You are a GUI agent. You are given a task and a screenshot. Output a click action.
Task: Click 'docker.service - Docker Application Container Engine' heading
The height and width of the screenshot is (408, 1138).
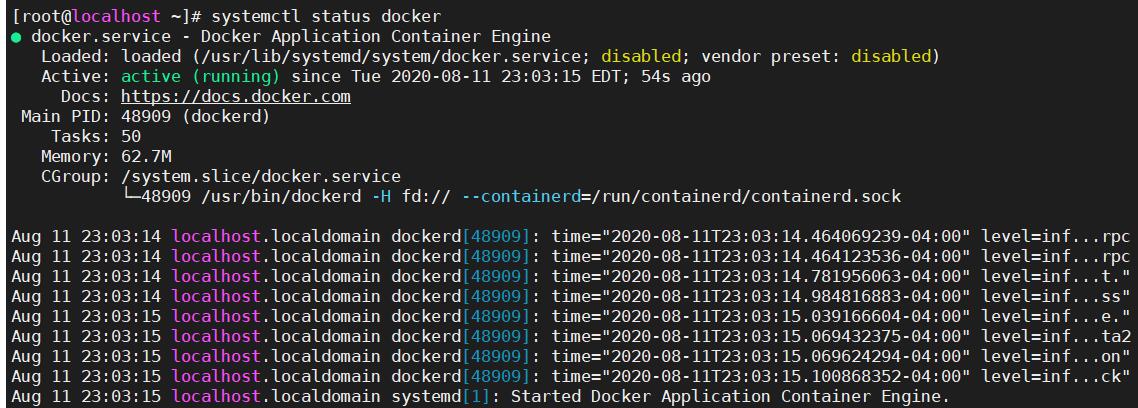tap(291, 36)
